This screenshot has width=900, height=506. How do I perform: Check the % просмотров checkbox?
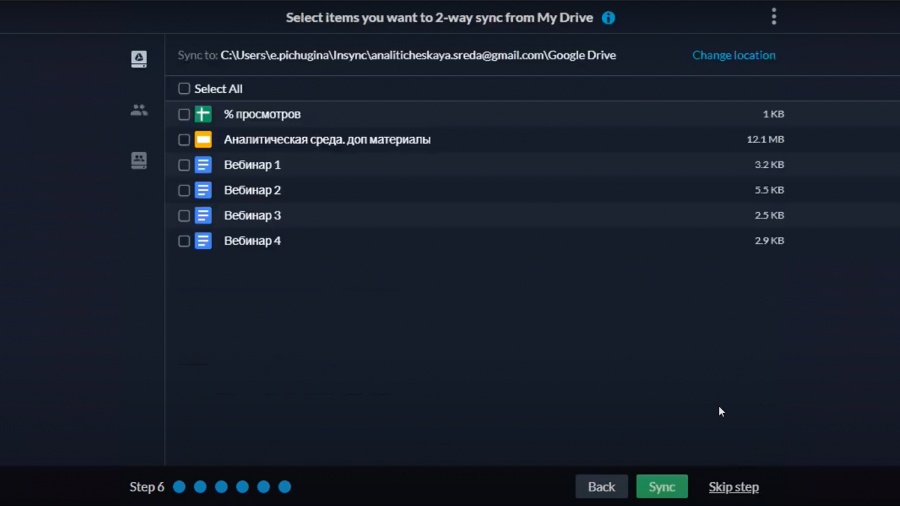click(184, 114)
